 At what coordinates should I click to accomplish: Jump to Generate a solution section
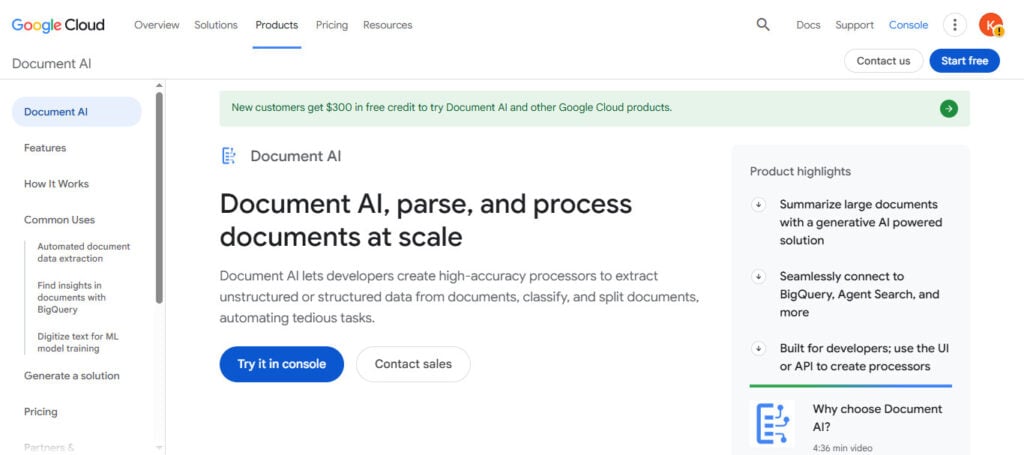(x=72, y=376)
